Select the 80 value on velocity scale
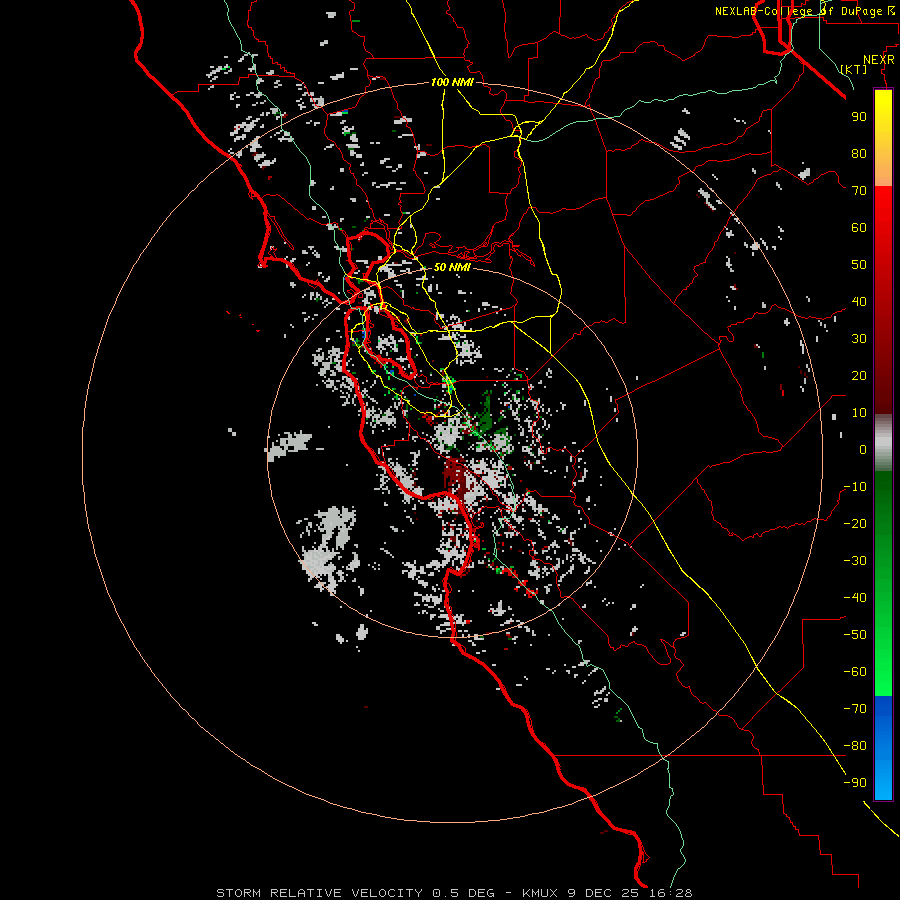900x900 pixels. (x=859, y=153)
